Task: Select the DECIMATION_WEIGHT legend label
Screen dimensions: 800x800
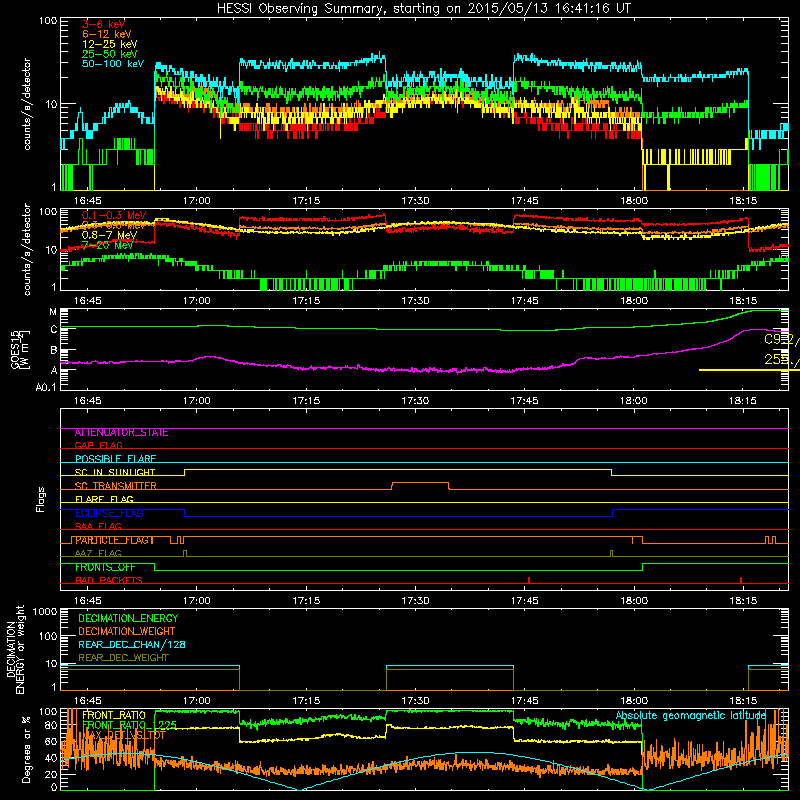Action: click(127, 631)
